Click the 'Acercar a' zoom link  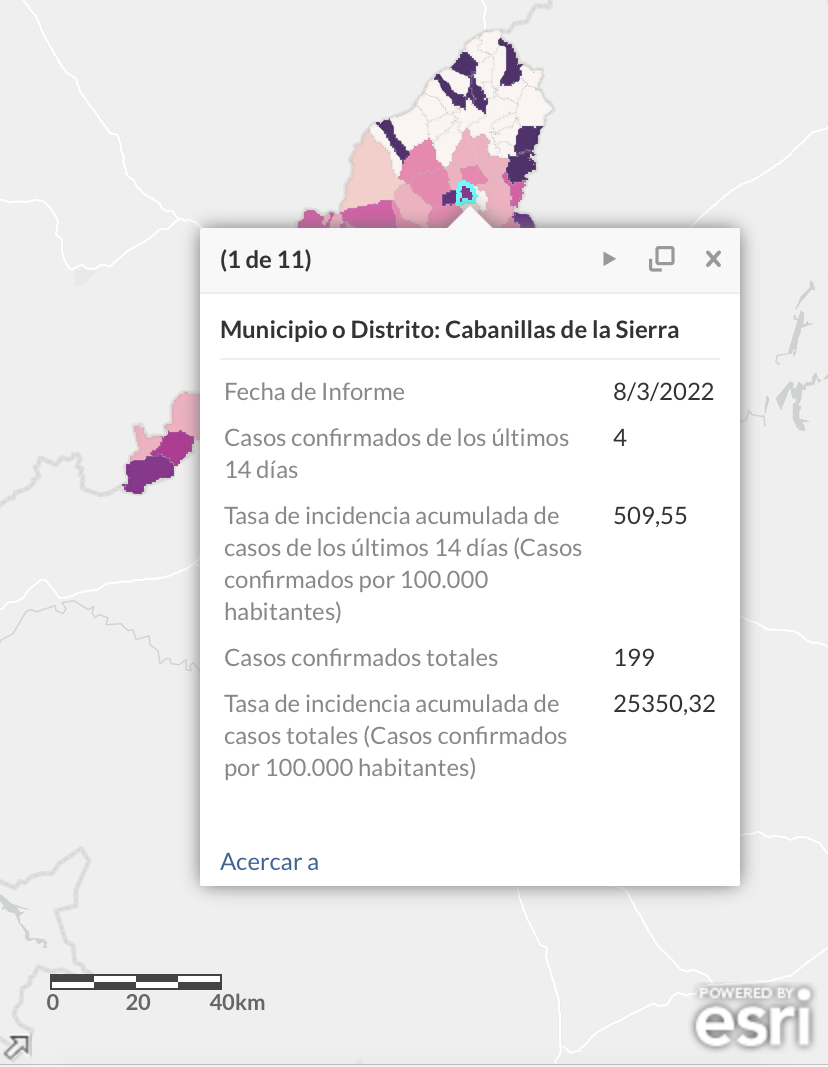pos(269,861)
